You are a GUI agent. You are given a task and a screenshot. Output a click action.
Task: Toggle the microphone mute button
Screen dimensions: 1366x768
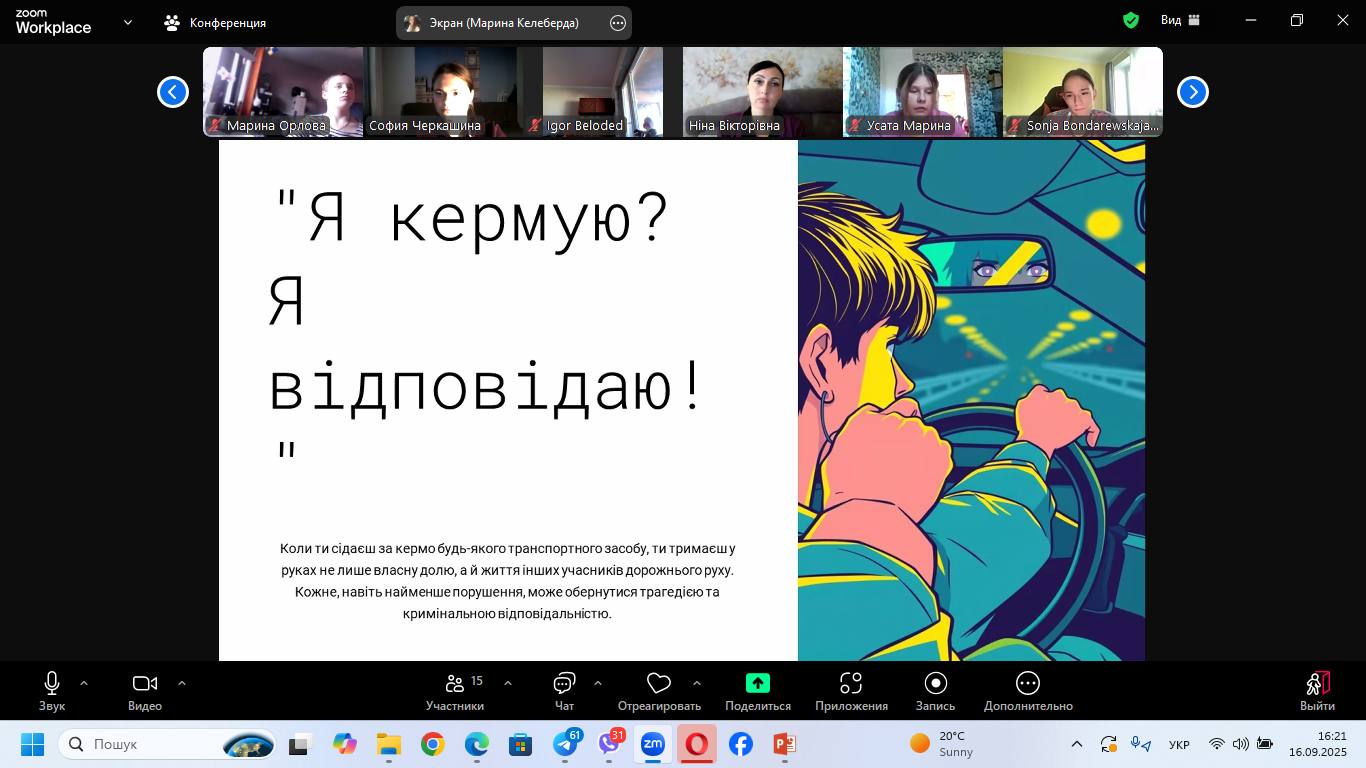(x=52, y=684)
